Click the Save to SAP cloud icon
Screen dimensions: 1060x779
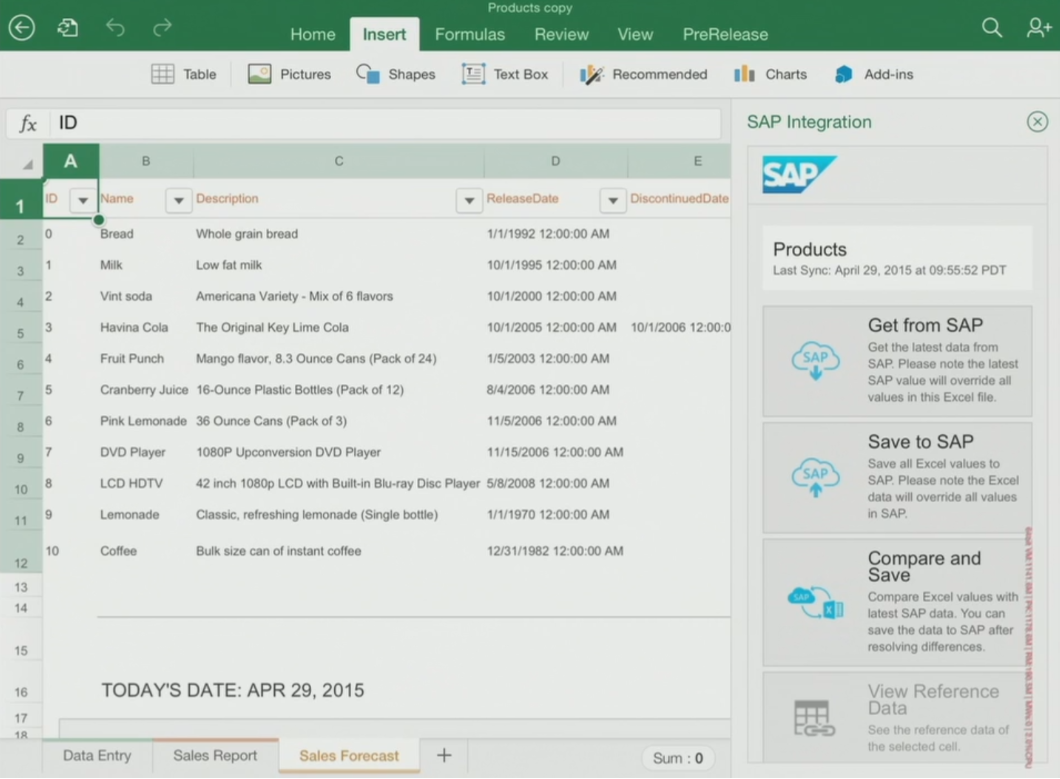(815, 477)
